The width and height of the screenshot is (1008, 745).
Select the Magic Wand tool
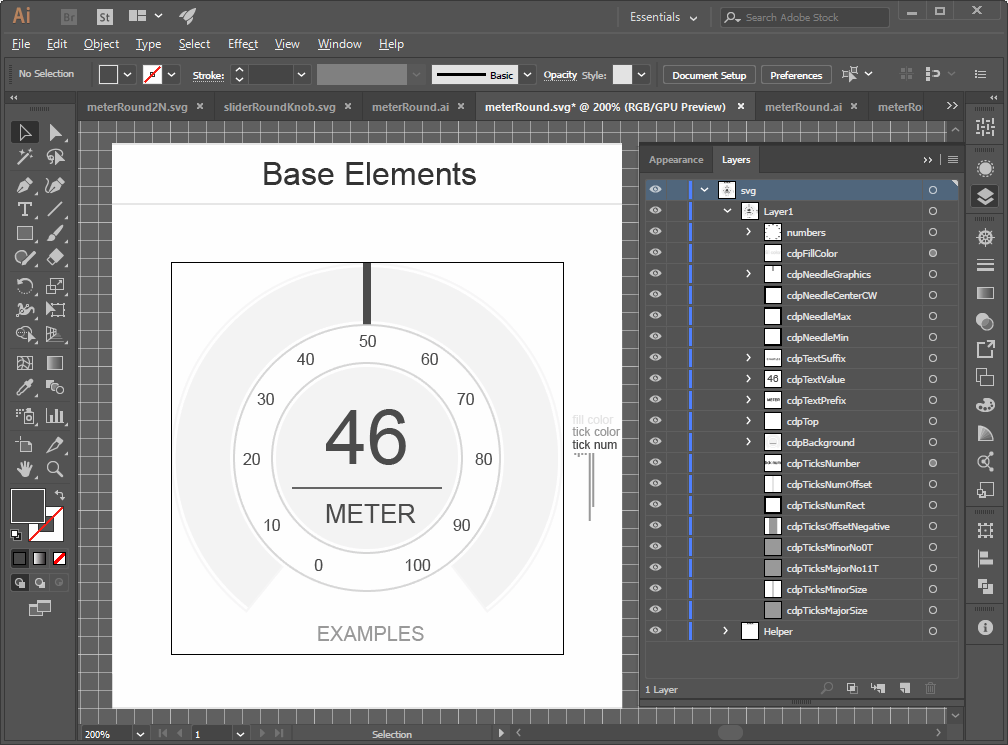coord(25,157)
